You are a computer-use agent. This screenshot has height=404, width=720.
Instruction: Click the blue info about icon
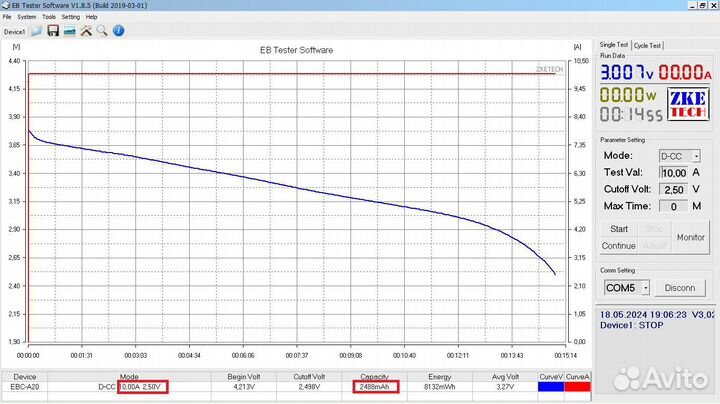119,31
